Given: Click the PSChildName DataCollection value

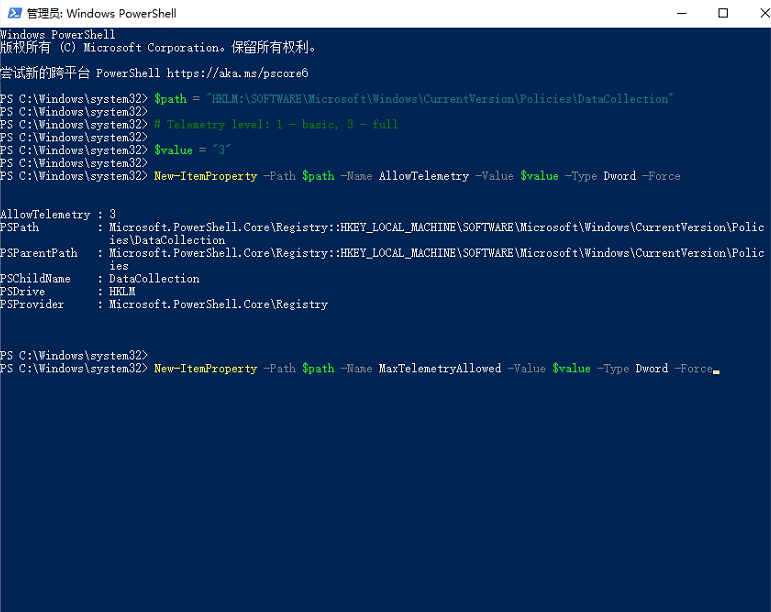Looking at the screenshot, I should (x=154, y=279).
